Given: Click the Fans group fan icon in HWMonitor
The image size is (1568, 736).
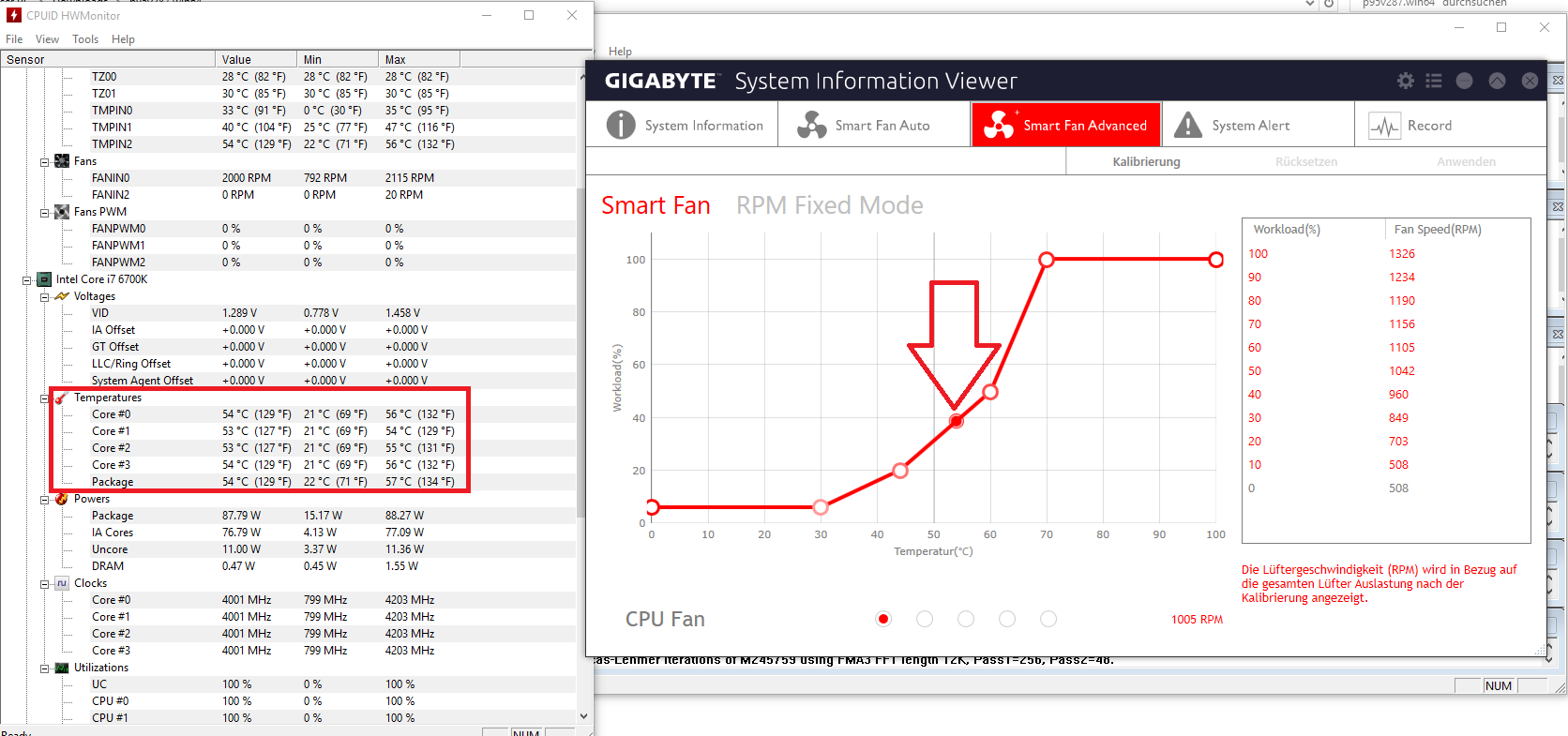Looking at the screenshot, I should pyautogui.click(x=62, y=161).
